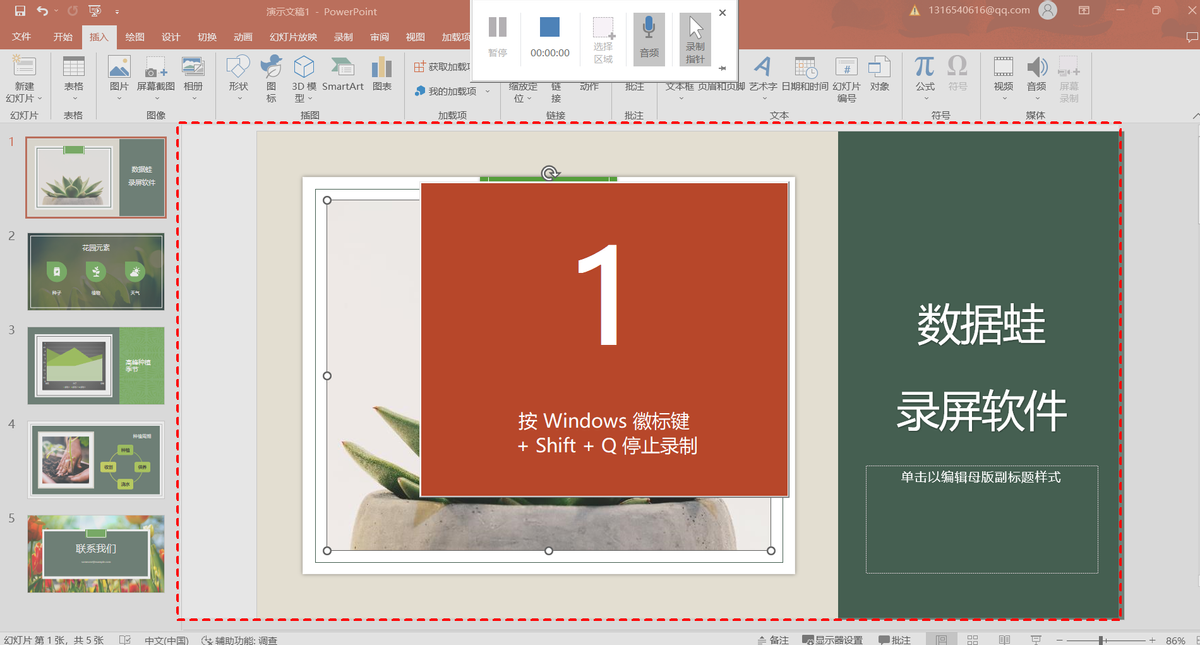
Task: Select slide 2 thumbnail 花园元素
Action: pos(96,273)
